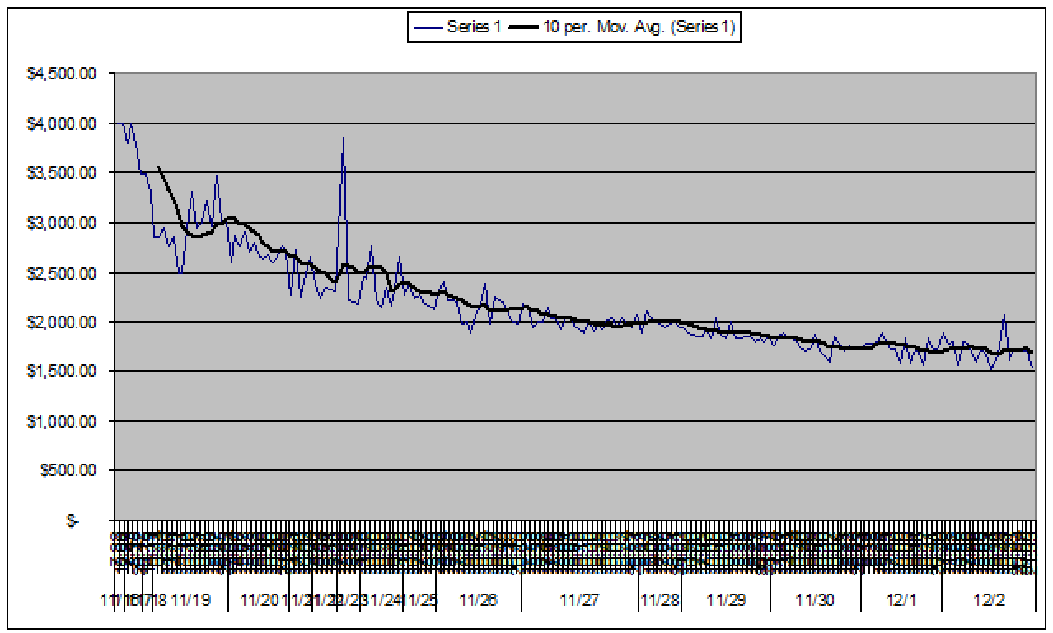Click the $2,000.00 axis value
This screenshot has width=1053, height=633.
(x=64, y=322)
